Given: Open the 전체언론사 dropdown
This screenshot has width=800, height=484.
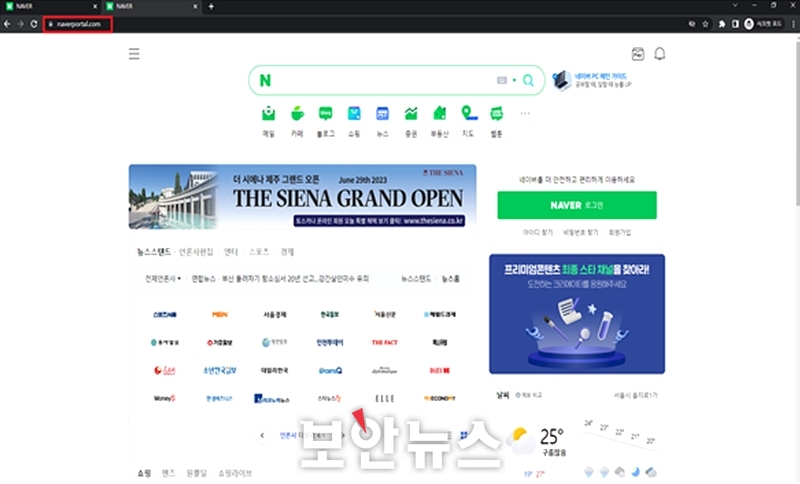Looking at the screenshot, I should pos(163,278).
